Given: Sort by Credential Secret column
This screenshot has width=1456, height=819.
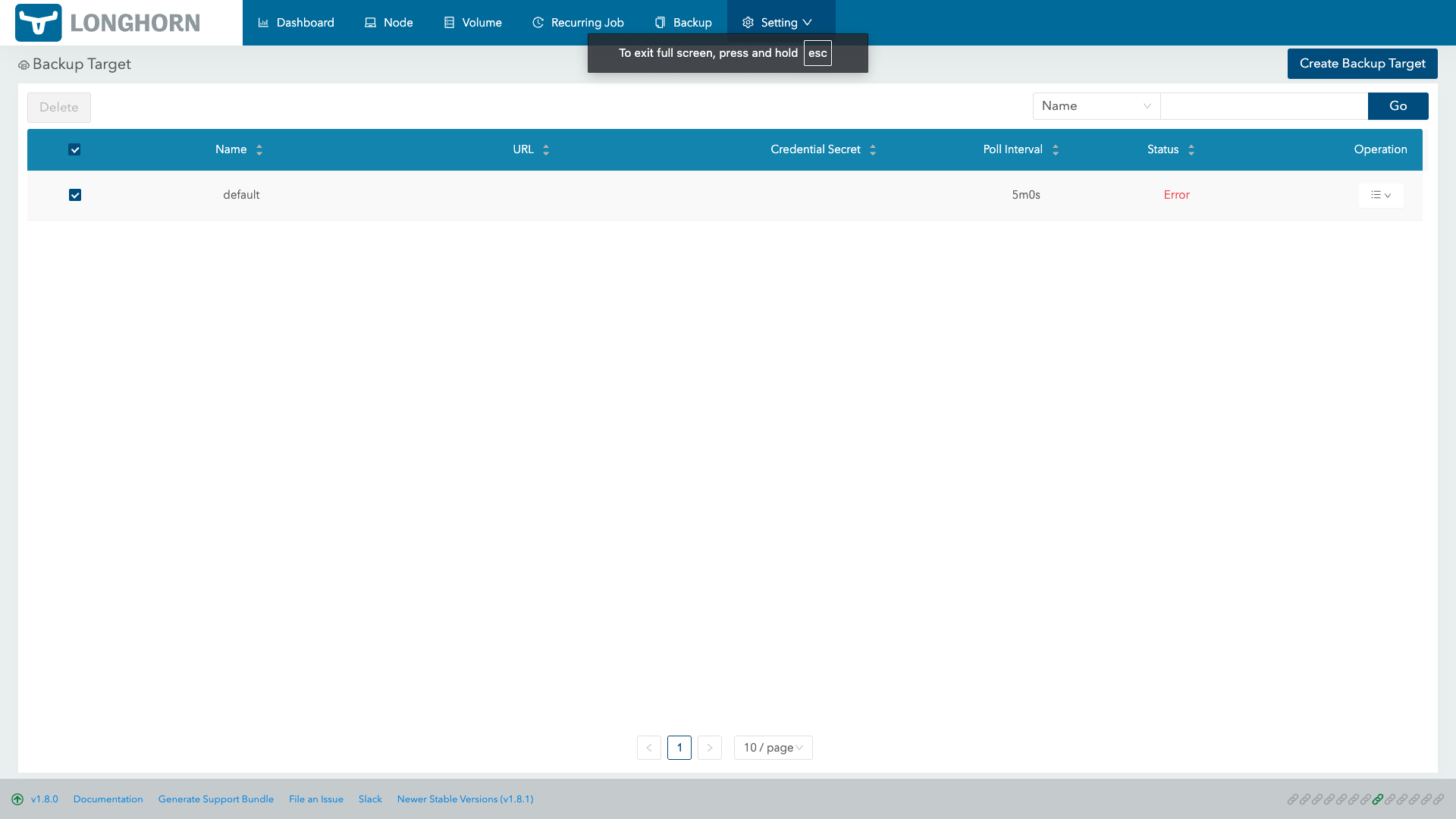Looking at the screenshot, I should [x=873, y=150].
